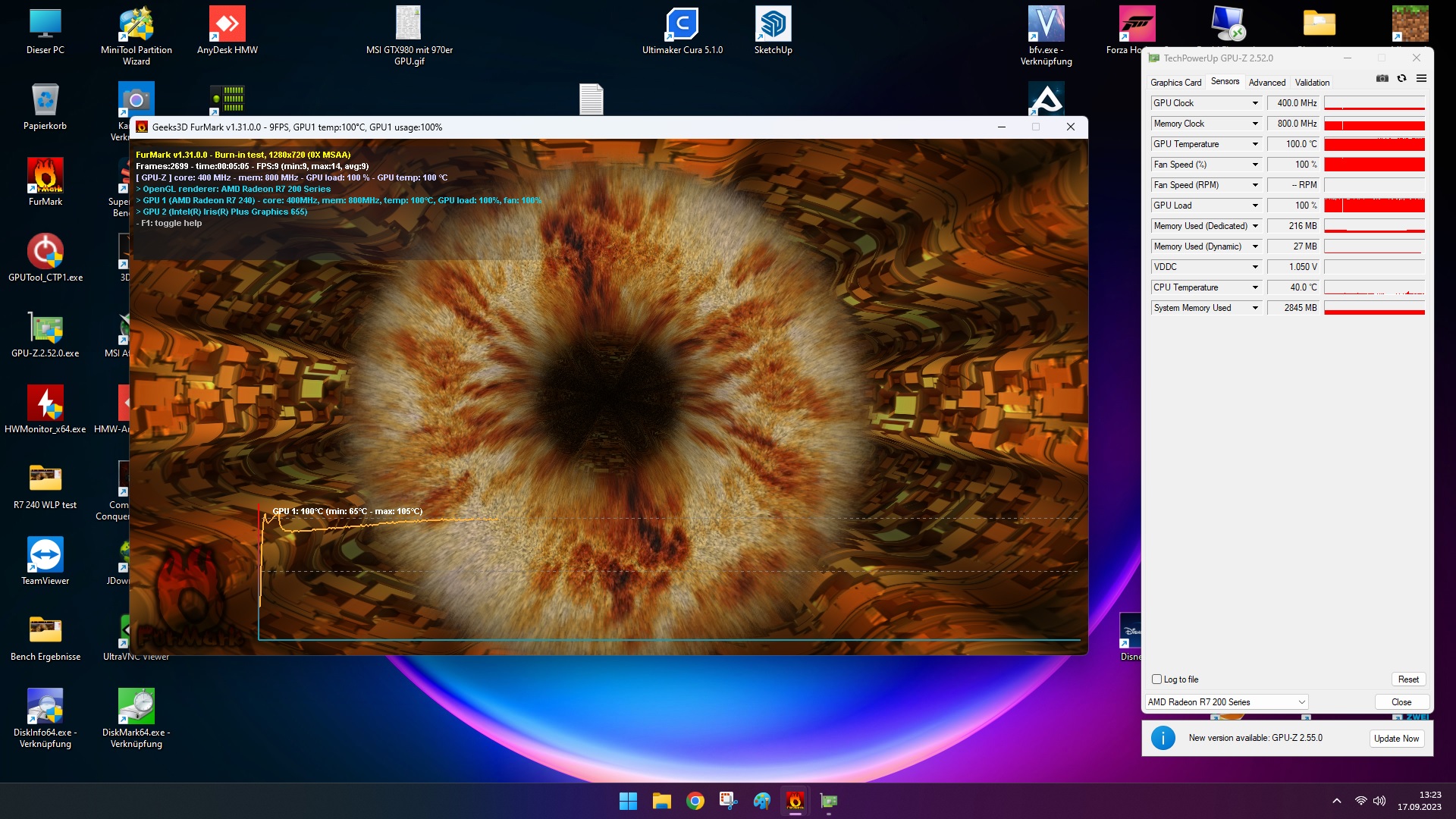Image resolution: width=1456 pixels, height=819 pixels.
Task: Click the Update Now button
Action: [x=1396, y=739]
